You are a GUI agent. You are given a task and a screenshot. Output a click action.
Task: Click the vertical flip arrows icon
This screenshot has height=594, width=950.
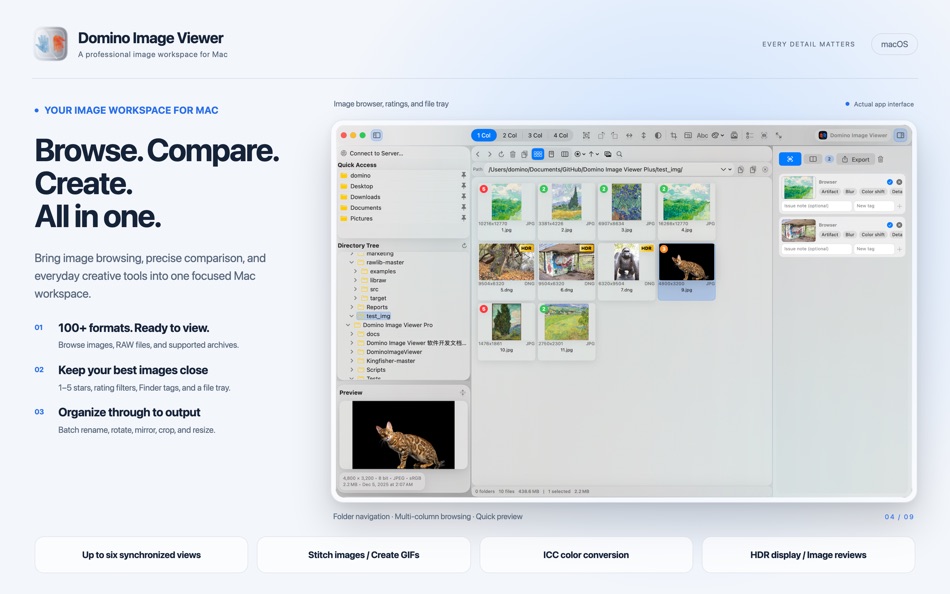[643, 135]
